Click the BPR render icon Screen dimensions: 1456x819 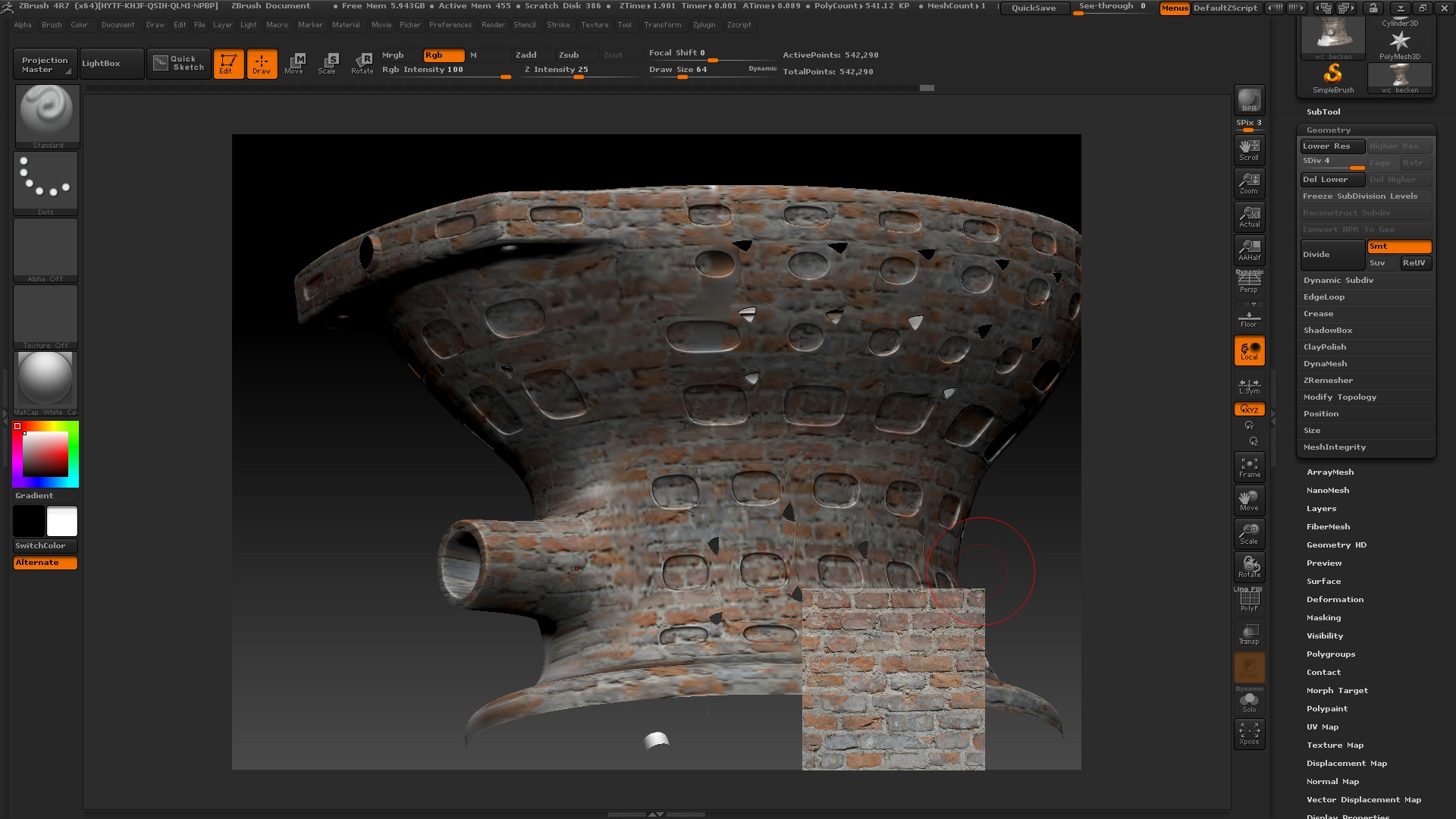tap(1249, 100)
